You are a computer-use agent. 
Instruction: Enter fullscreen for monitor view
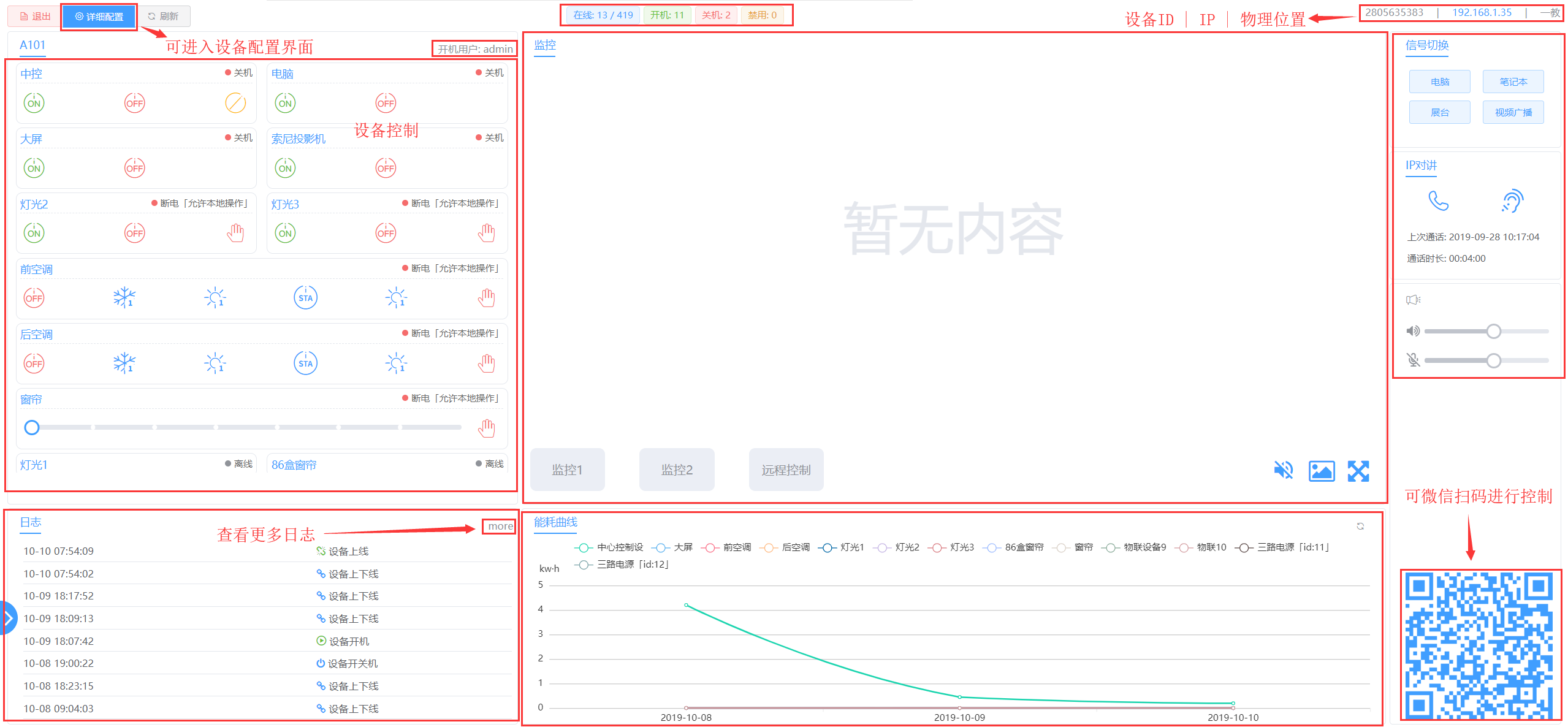pyautogui.click(x=1358, y=471)
